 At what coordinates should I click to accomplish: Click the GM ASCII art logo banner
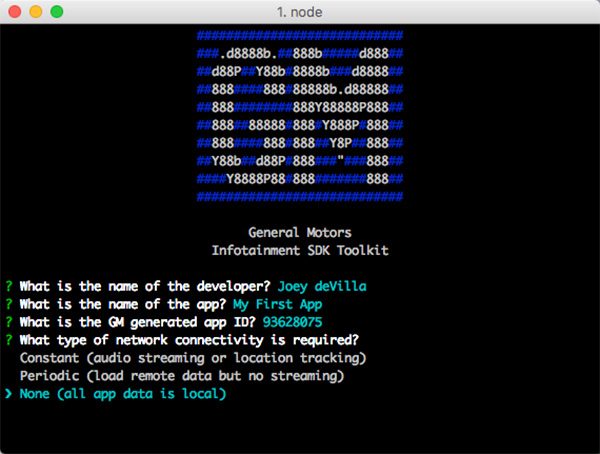pyautogui.click(x=300, y=116)
